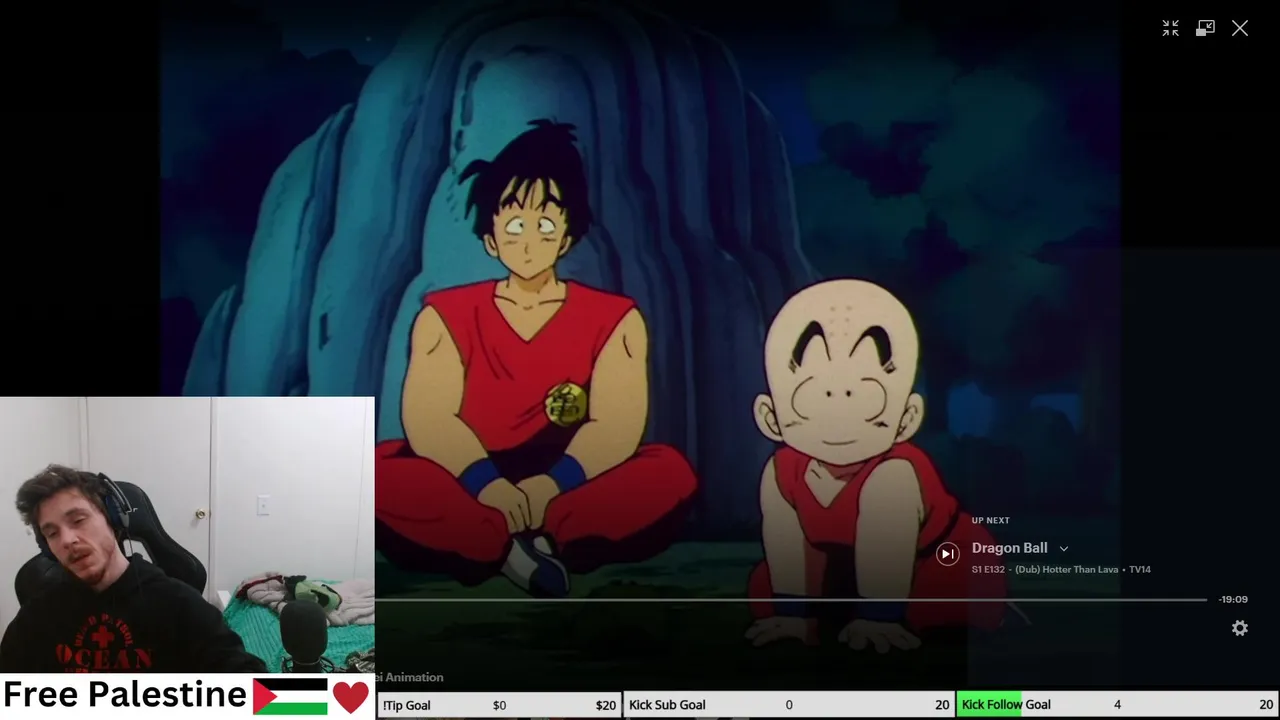
Task: Expand the Dragon Ball Up Next chevron
Action: coord(1063,548)
